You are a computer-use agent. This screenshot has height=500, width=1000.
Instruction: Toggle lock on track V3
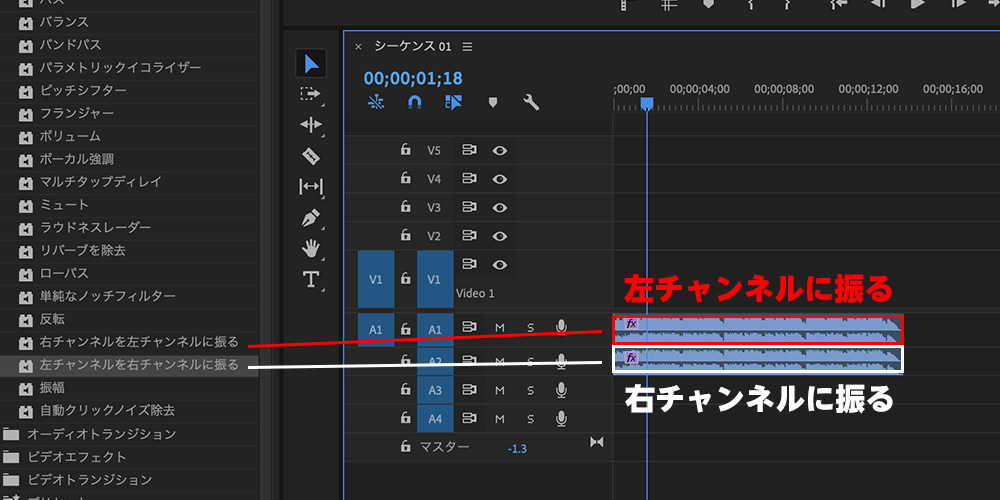pyautogui.click(x=405, y=207)
